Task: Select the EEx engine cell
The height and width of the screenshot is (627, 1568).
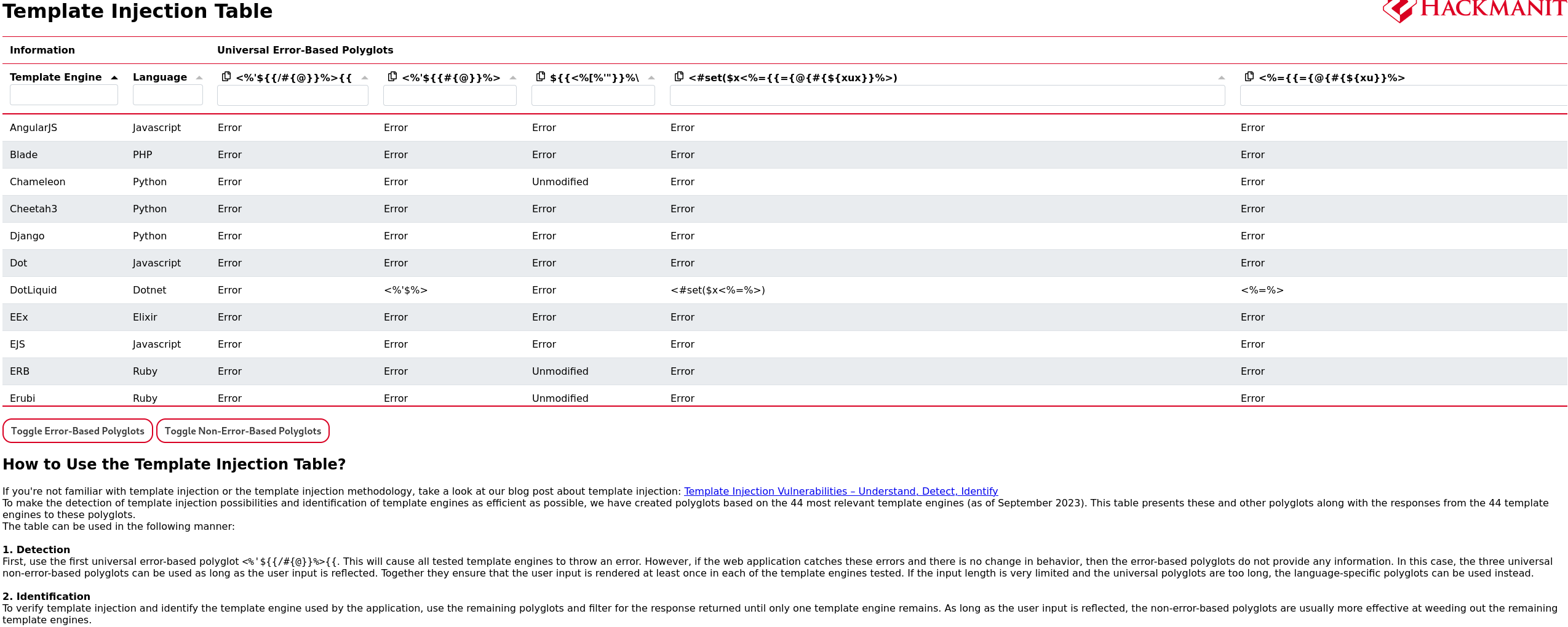Action: click(x=19, y=317)
